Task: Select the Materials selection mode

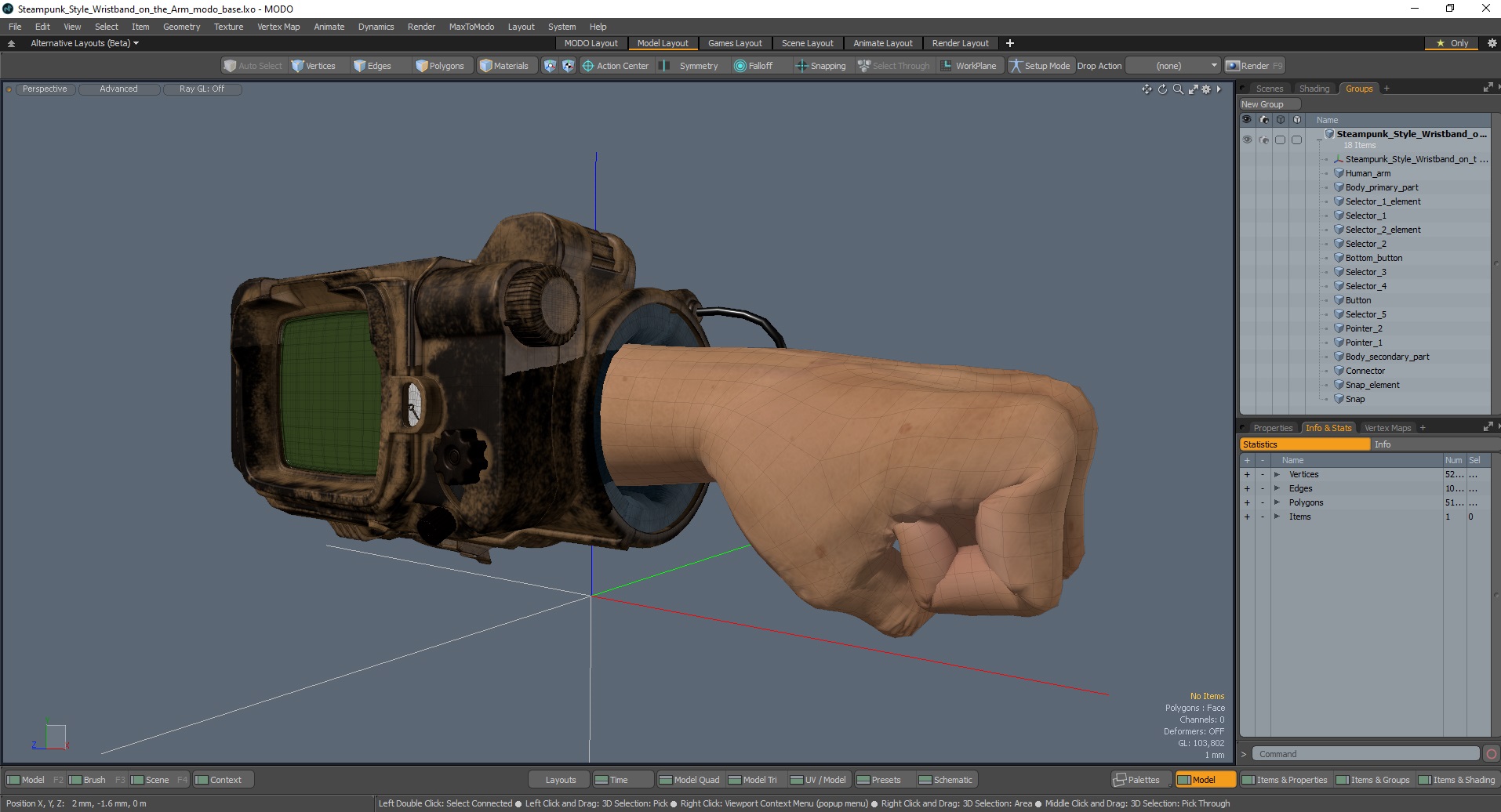Action: (x=506, y=66)
